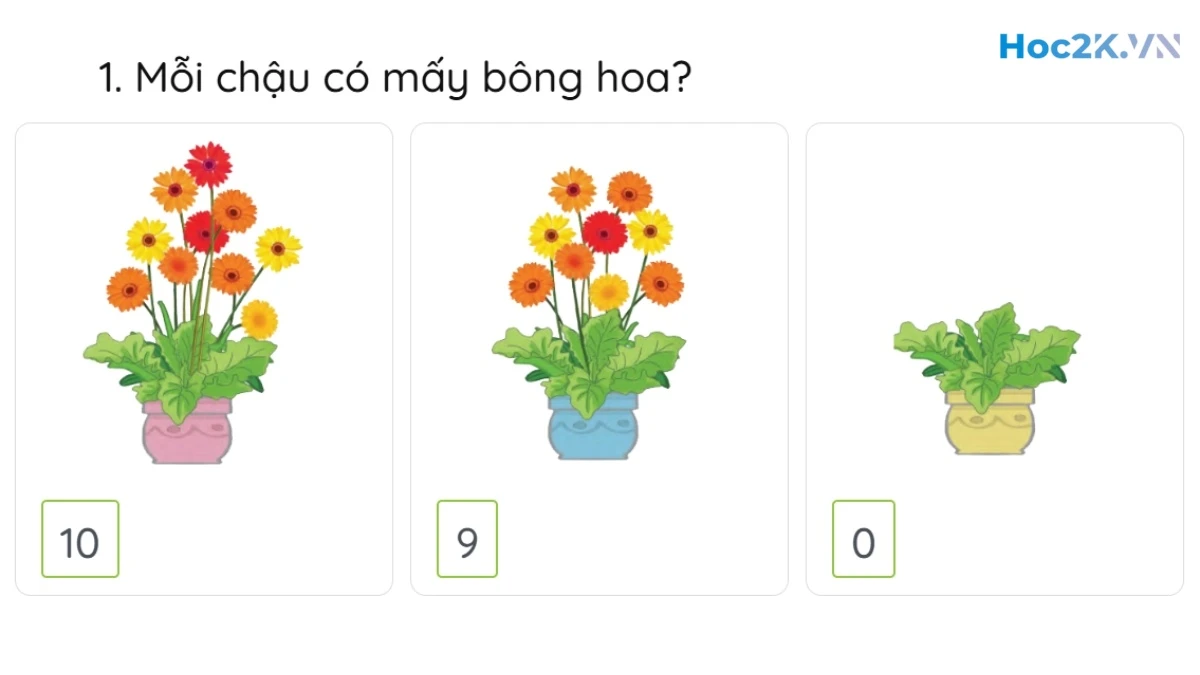Click the Hoc2K.VN logo
This screenshot has width=1200, height=675.
[x=1089, y=46]
